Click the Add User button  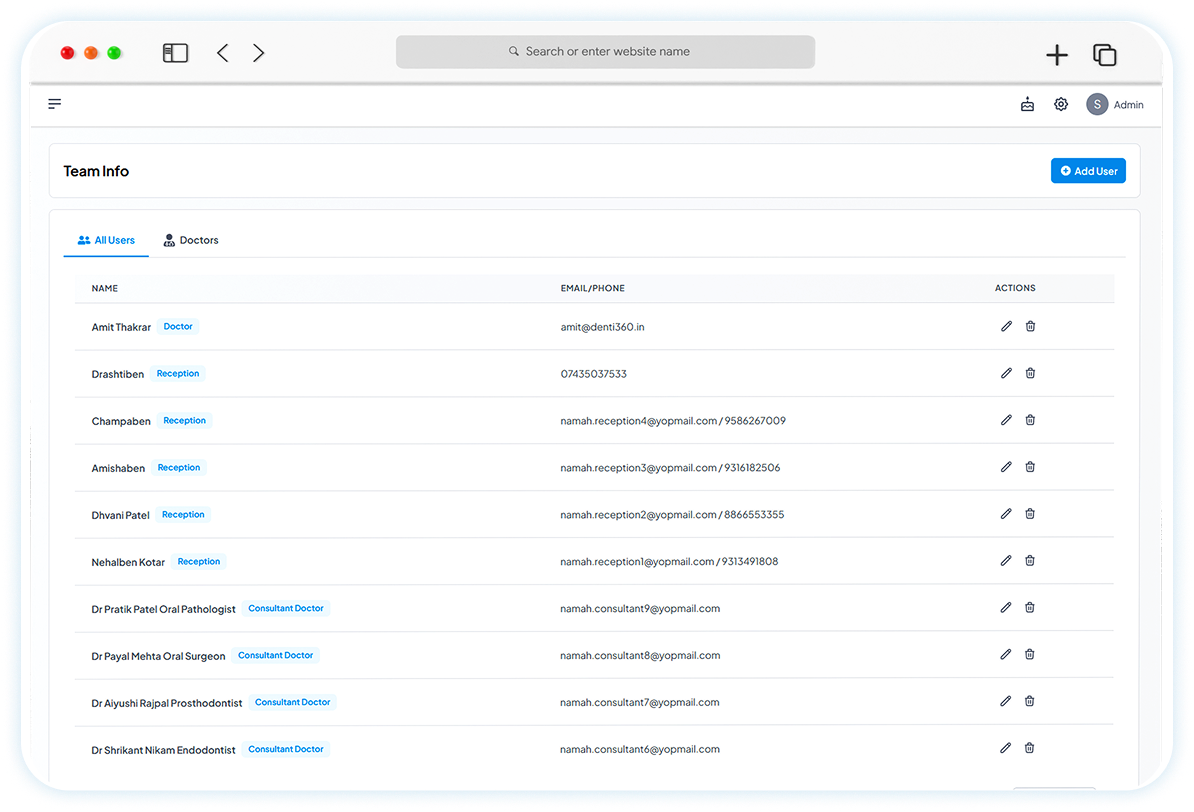tap(1088, 171)
